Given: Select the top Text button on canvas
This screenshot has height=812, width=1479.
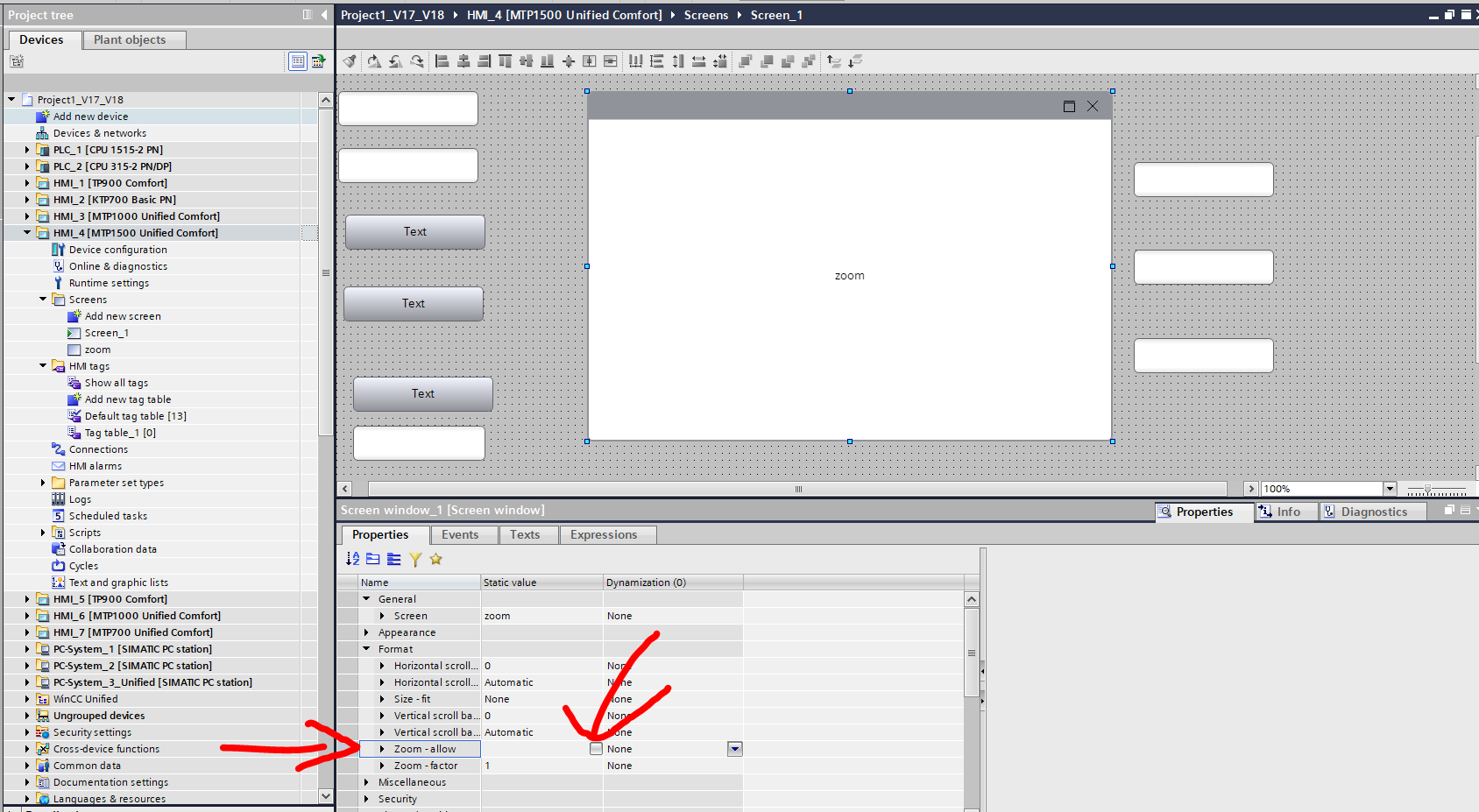Looking at the screenshot, I should [x=415, y=232].
